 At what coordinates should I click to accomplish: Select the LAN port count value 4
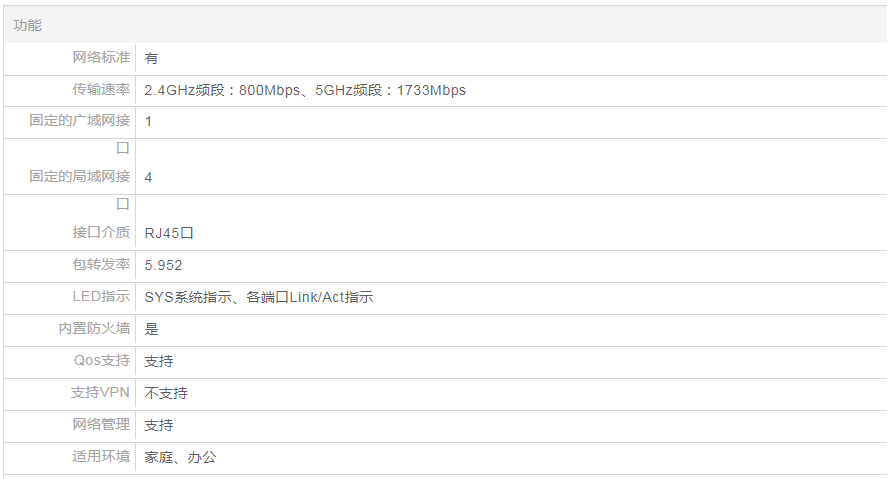pyautogui.click(x=149, y=177)
